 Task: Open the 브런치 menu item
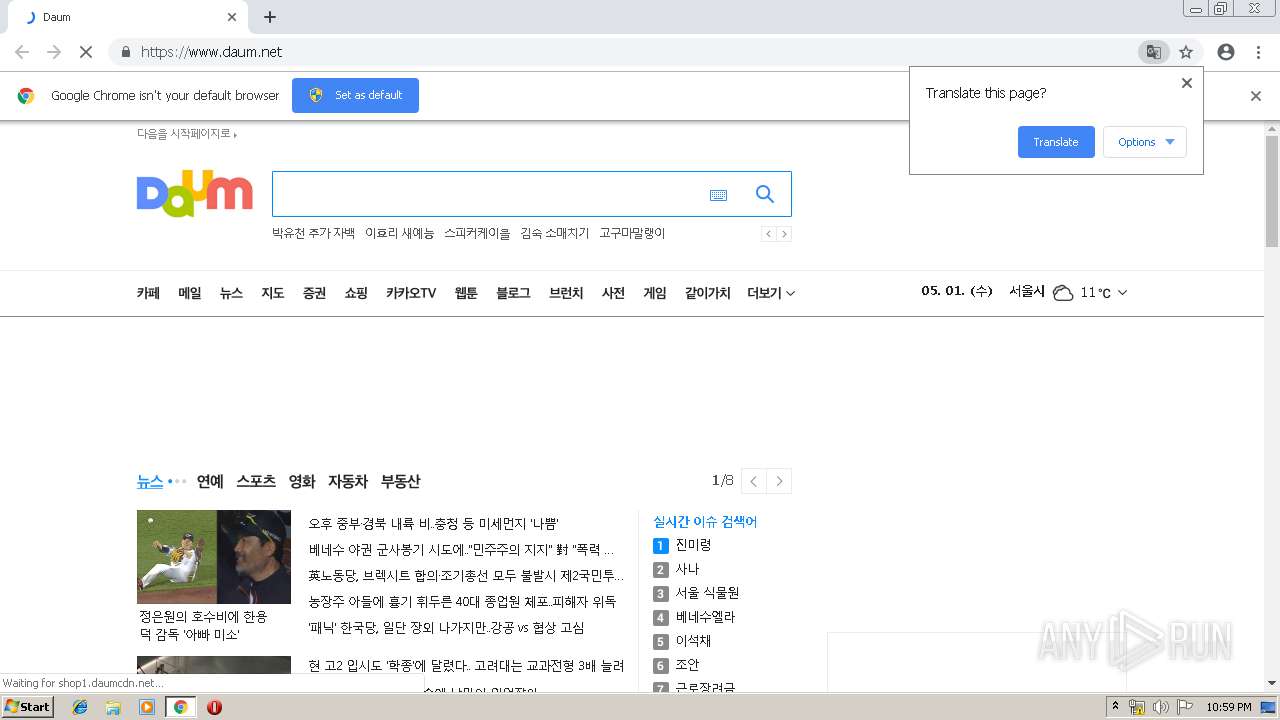click(566, 293)
